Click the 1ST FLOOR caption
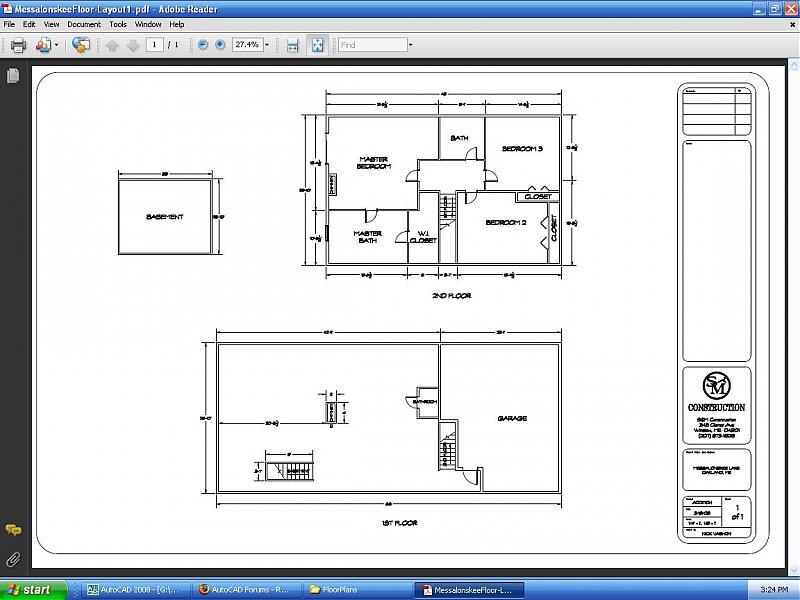Viewport: 800px width, 600px height. 399,523
